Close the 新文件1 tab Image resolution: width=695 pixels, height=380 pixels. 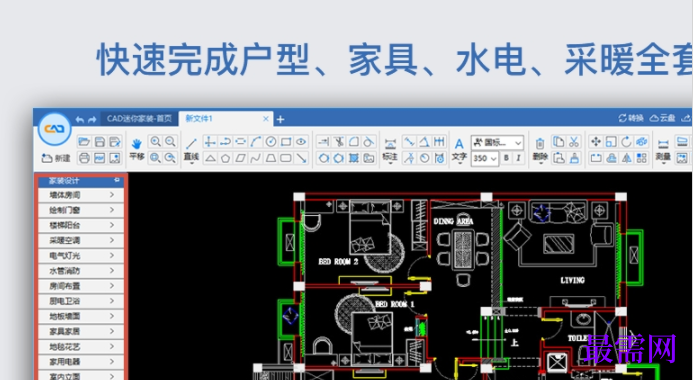(x=266, y=119)
